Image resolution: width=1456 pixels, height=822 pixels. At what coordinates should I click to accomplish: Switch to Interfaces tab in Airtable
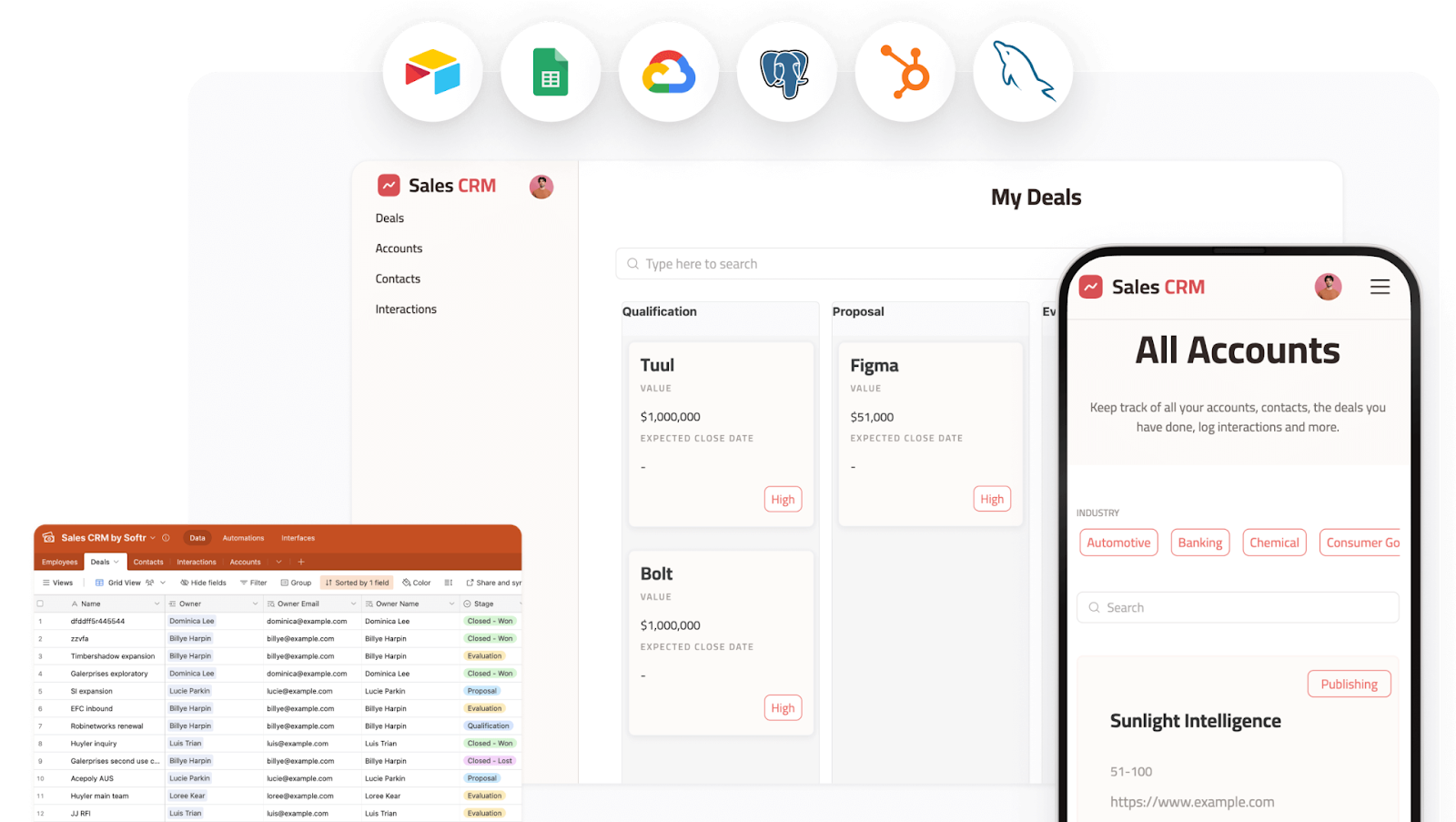pyautogui.click(x=298, y=538)
